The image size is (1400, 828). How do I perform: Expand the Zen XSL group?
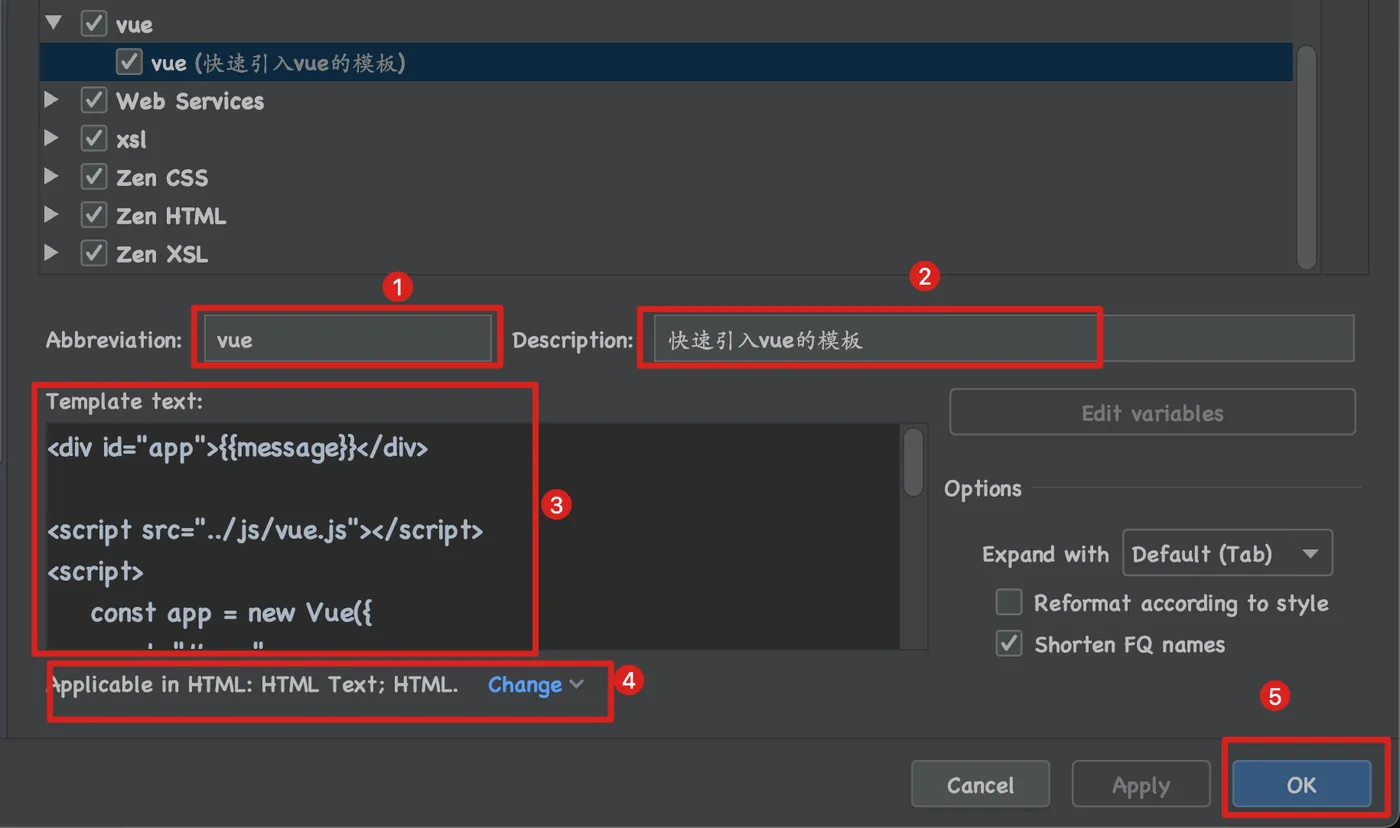(52, 253)
